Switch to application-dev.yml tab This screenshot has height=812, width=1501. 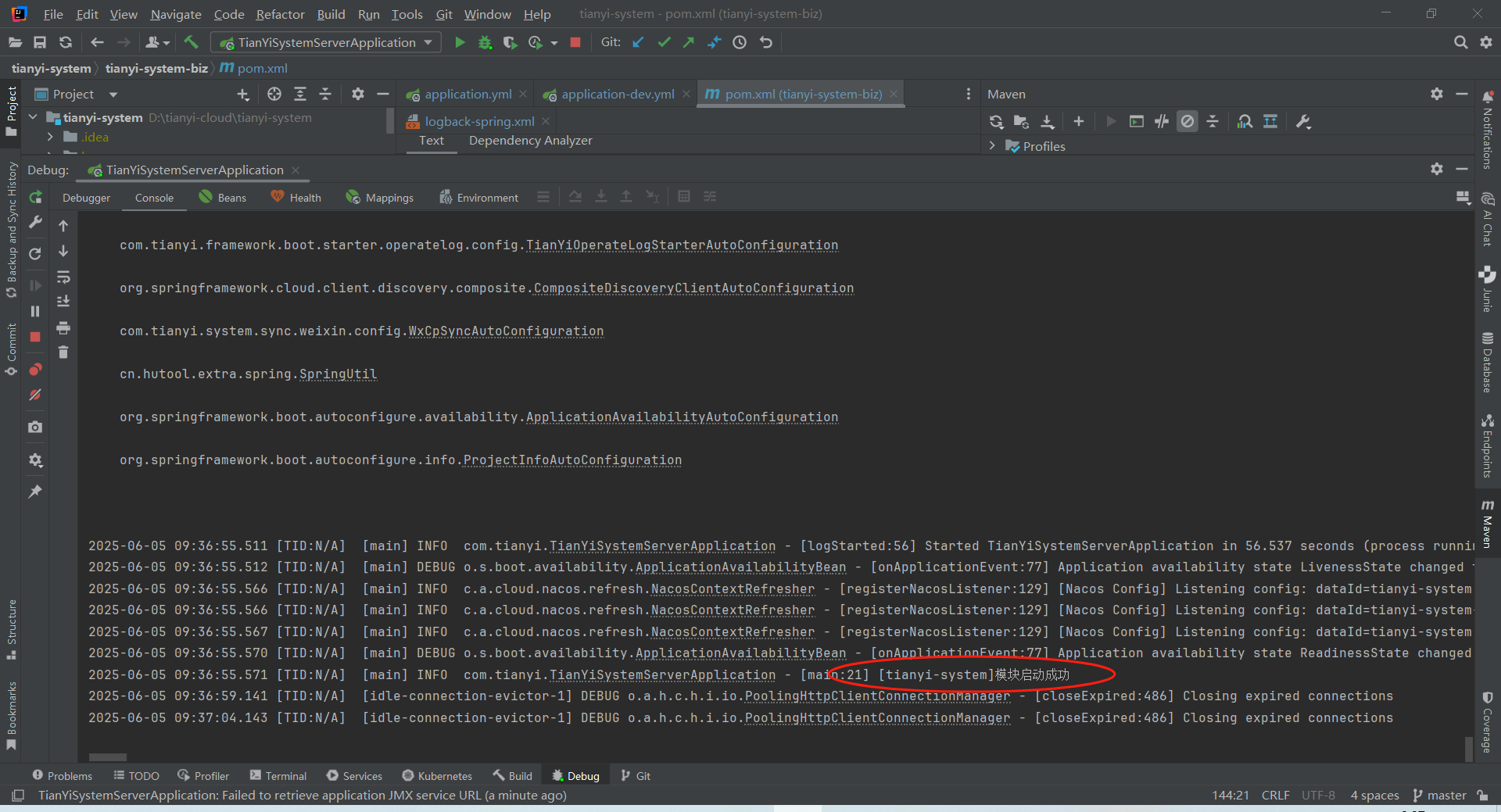618,94
